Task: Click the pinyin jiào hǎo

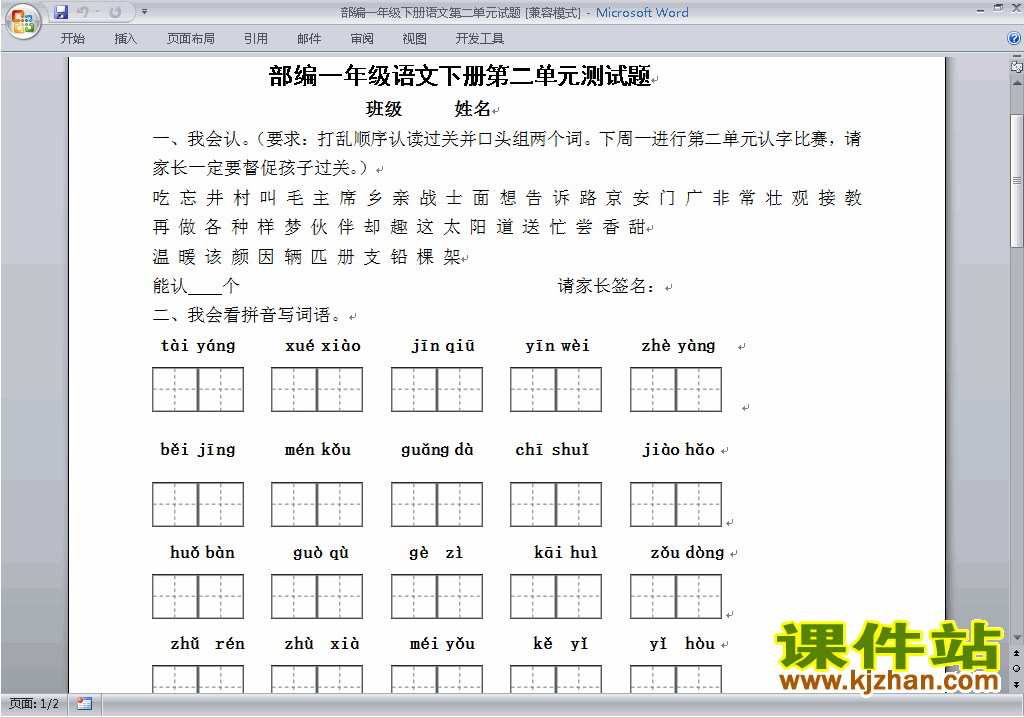Action: click(x=679, y=449)
